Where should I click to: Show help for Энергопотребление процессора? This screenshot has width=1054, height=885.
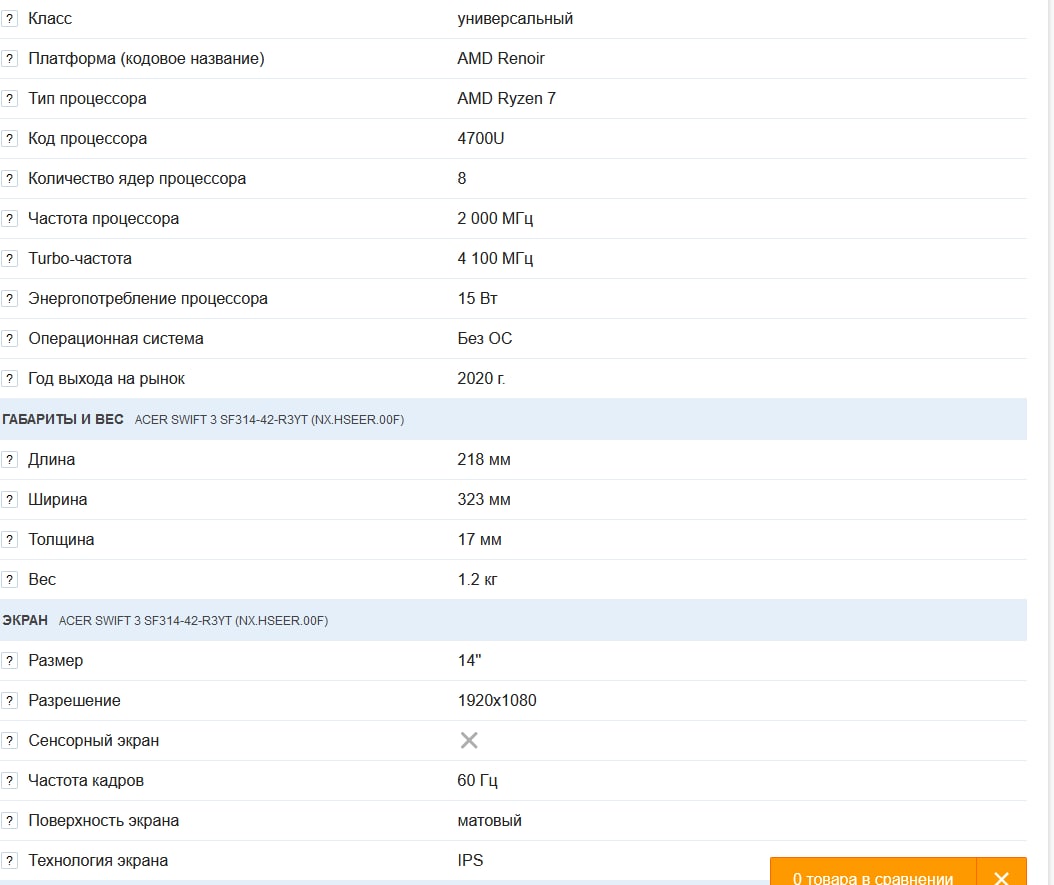point(9,298)
